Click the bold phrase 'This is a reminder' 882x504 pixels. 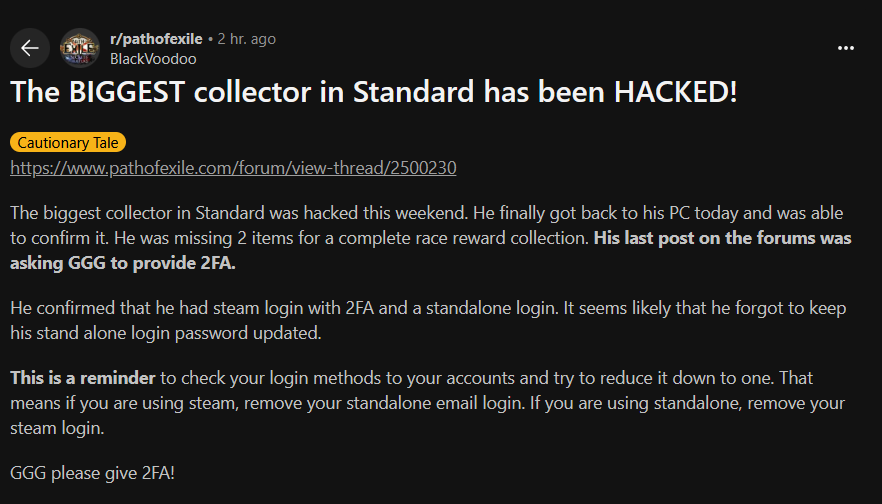[83, 378]
